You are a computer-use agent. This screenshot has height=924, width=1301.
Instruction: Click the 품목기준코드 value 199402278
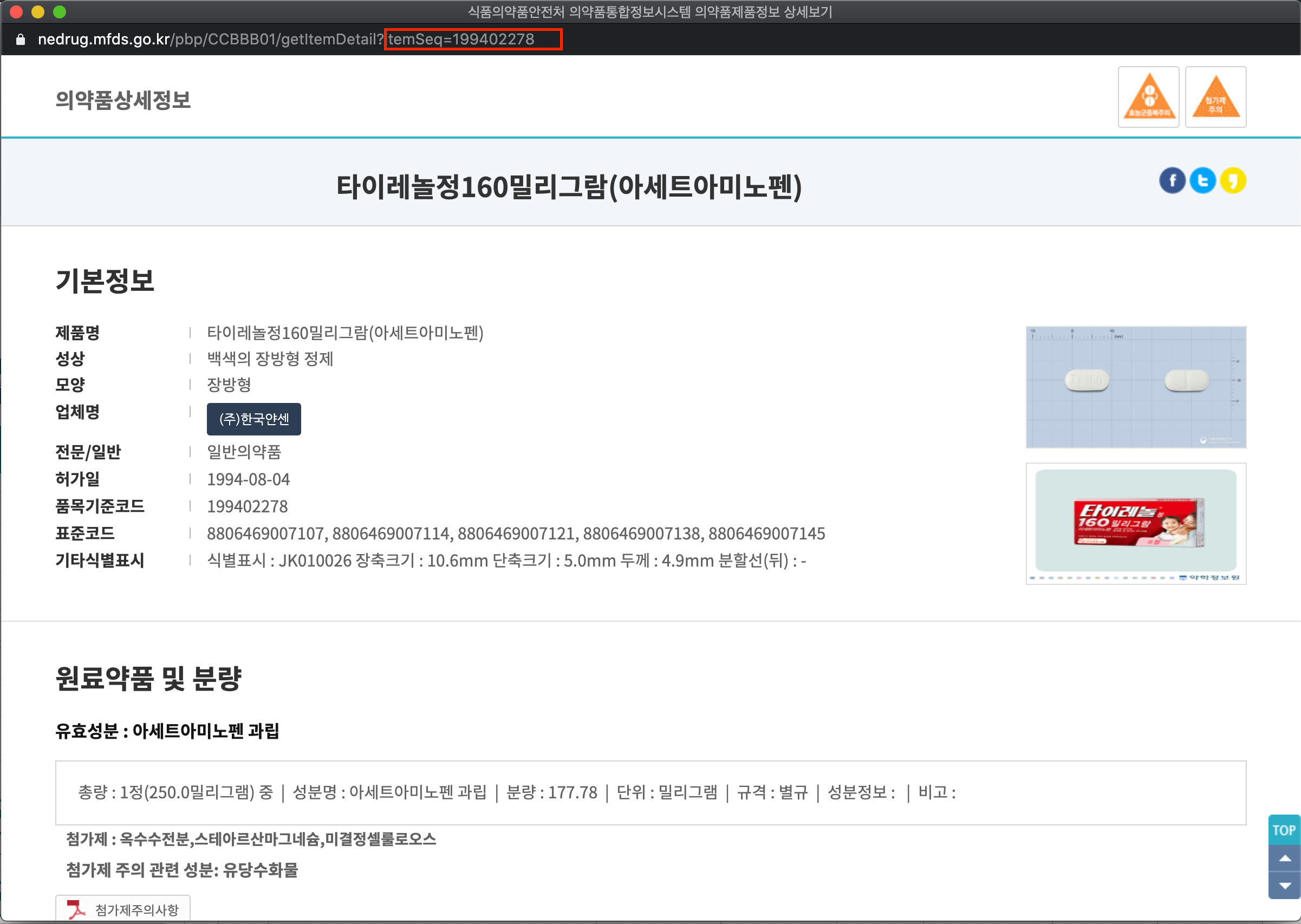(248, 506)
